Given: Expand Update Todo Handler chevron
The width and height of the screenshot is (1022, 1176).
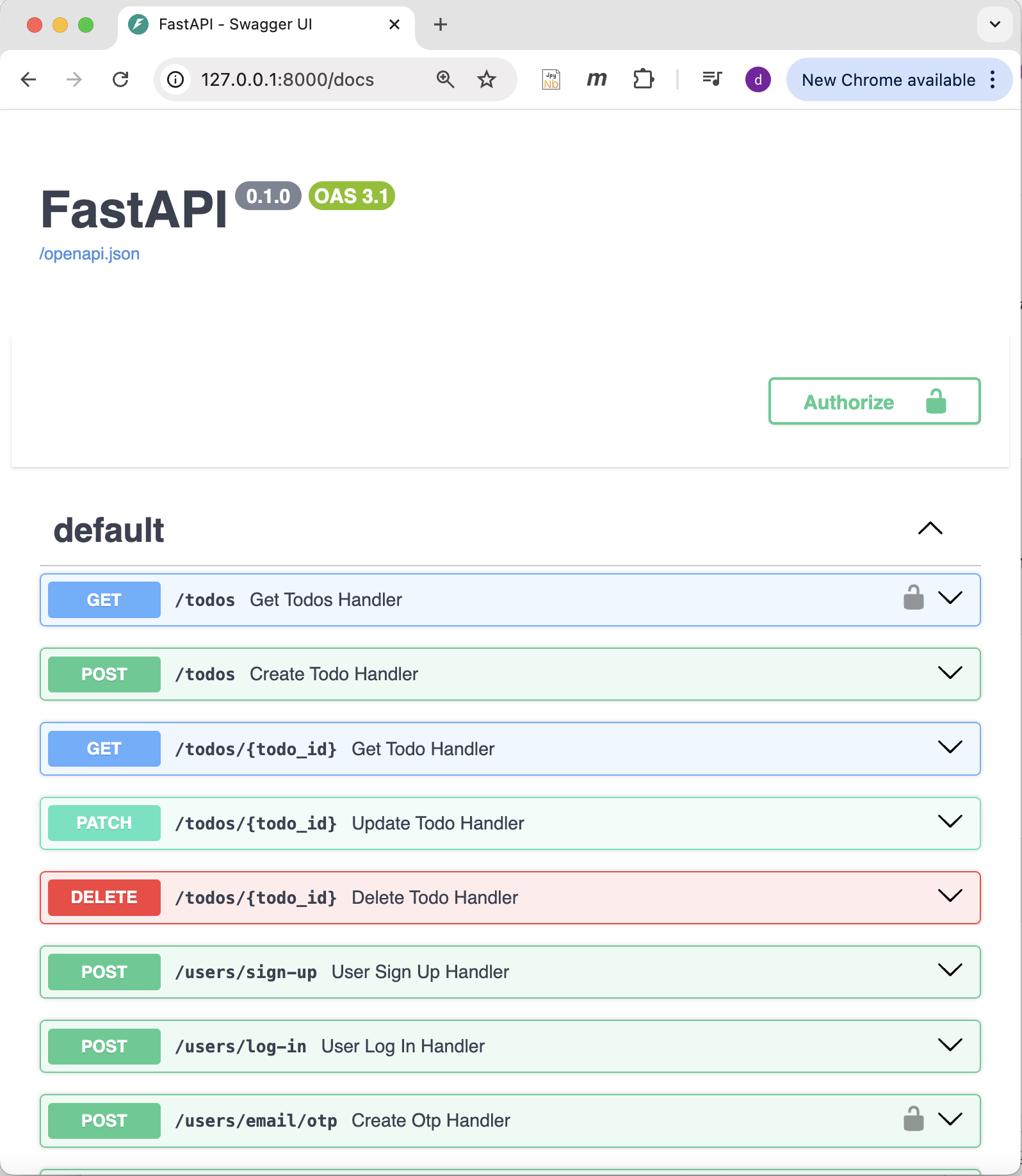Looking at the screenshot, I should click(x=950, y=821).
